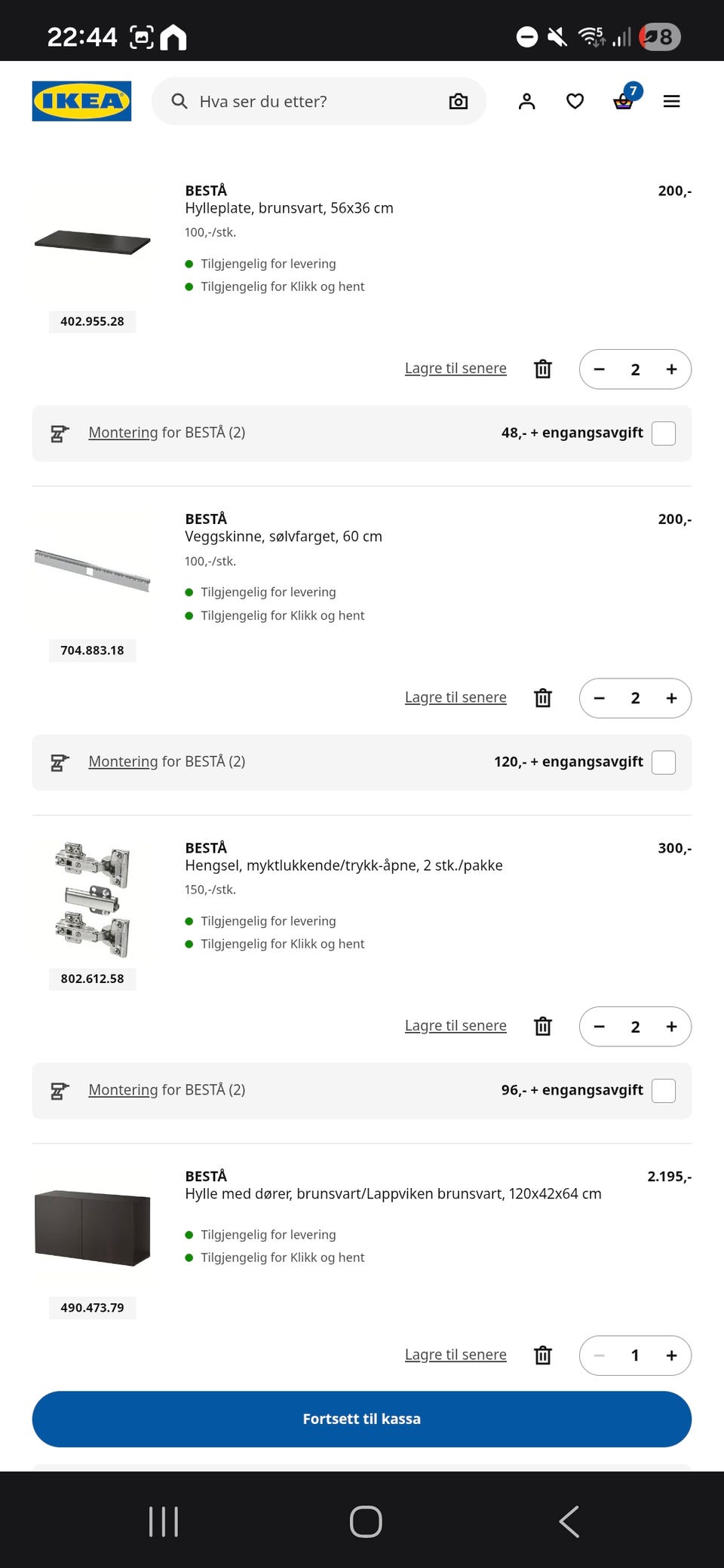Save Hengsel with Lagre til senere
Image resolution: width=724 pixels, height=1568 pixels.
[456, 1026]
